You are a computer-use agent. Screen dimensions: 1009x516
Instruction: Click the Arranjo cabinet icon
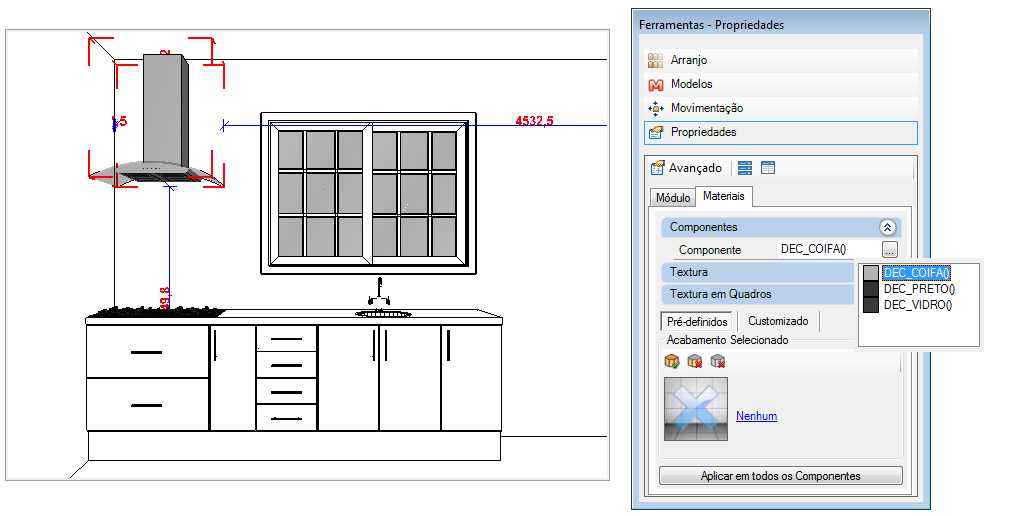point(655,60)
